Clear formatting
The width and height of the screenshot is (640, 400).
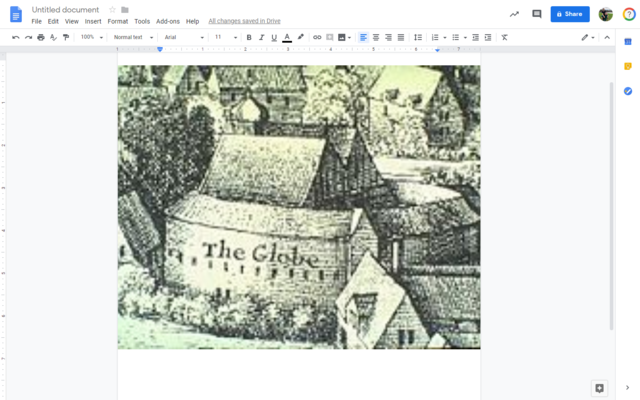tap(504, 37)
